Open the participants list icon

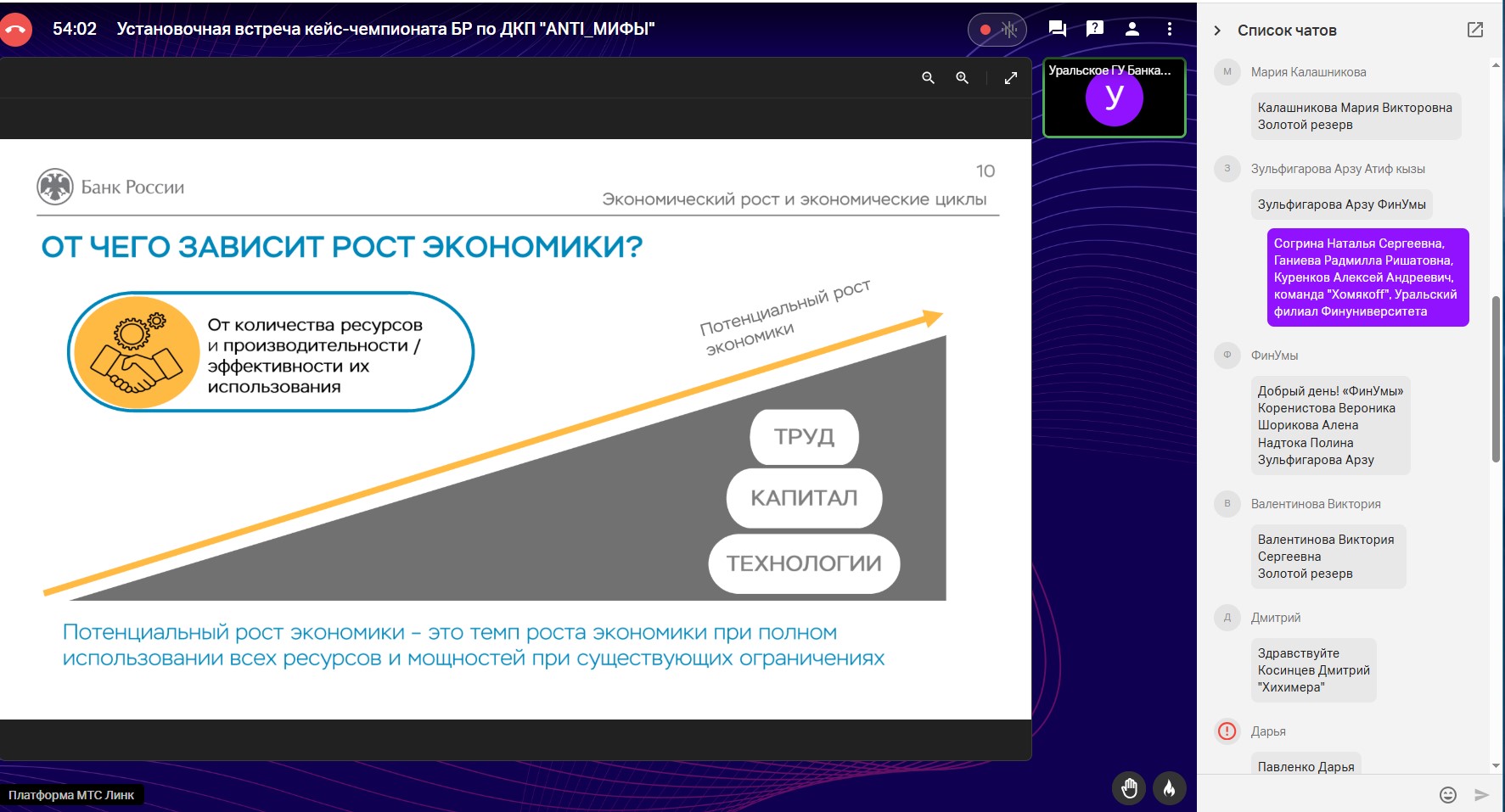[x=1132, y=29]
